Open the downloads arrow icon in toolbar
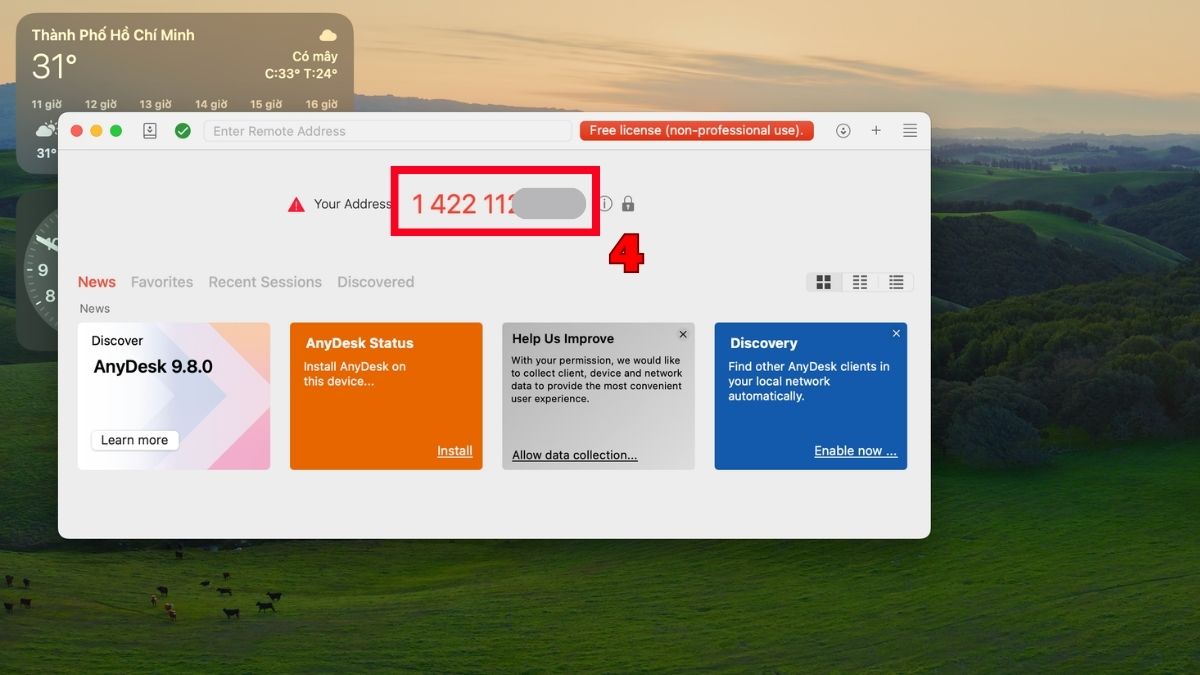 click(843, 131)
